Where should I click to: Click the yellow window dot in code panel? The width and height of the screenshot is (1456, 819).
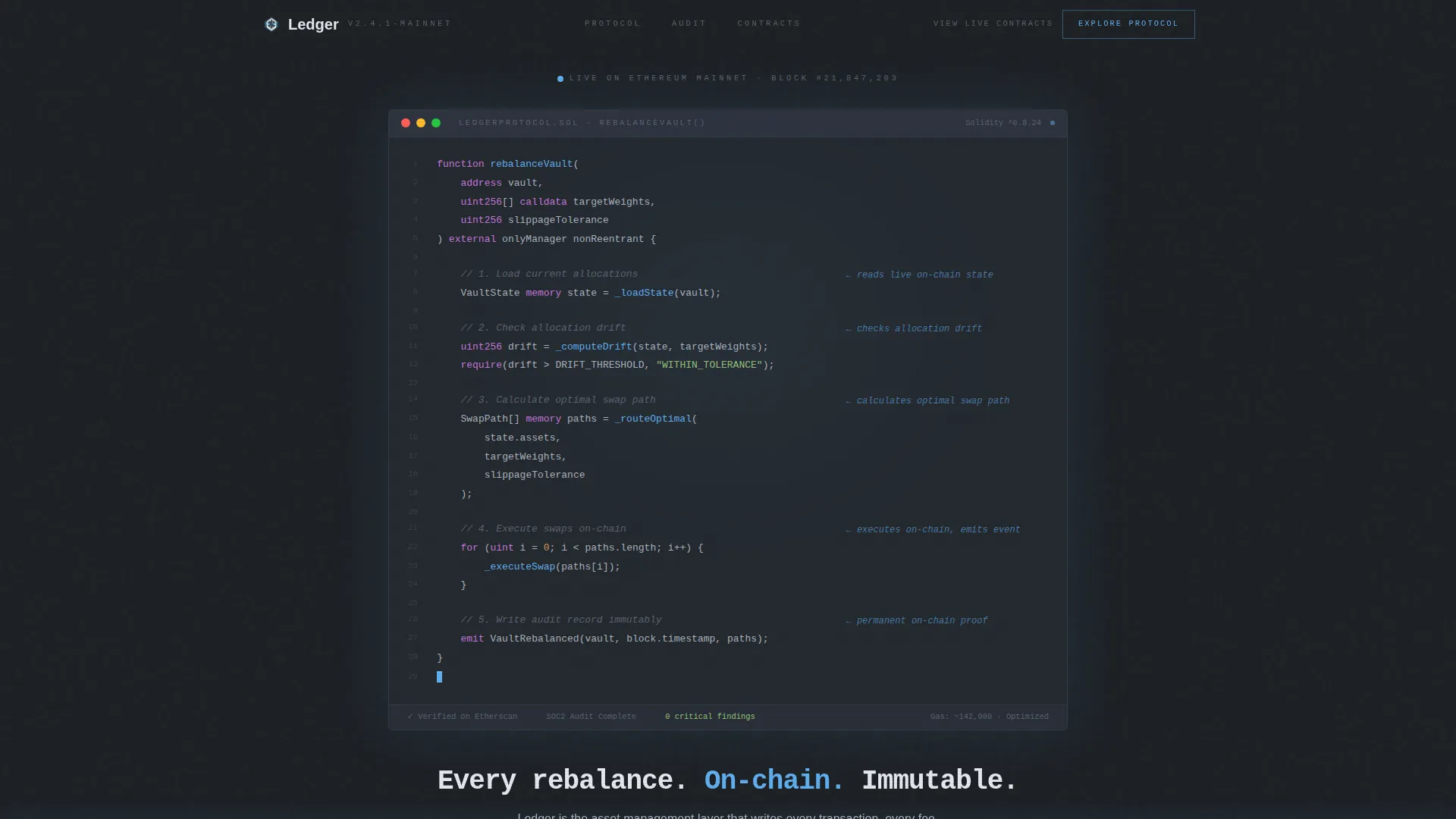(421, 123)
